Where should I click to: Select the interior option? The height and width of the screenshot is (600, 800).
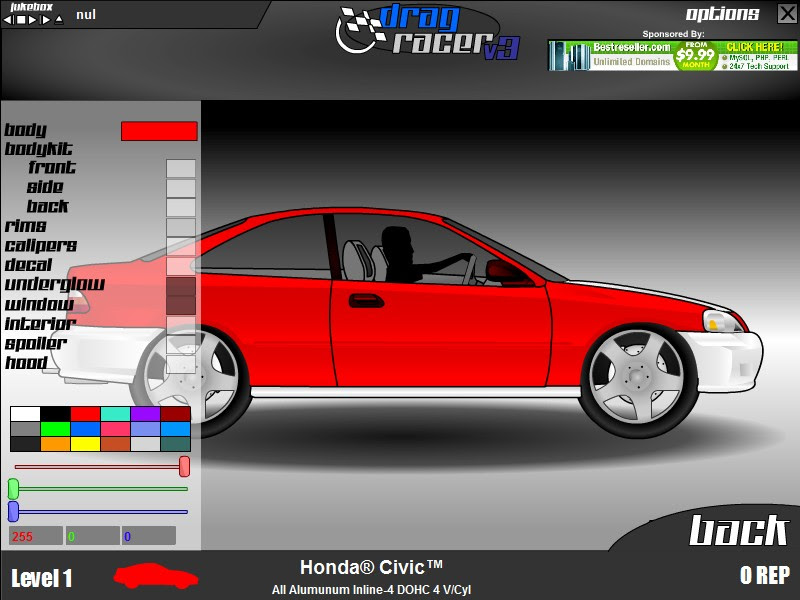click(x=40, y=323)
